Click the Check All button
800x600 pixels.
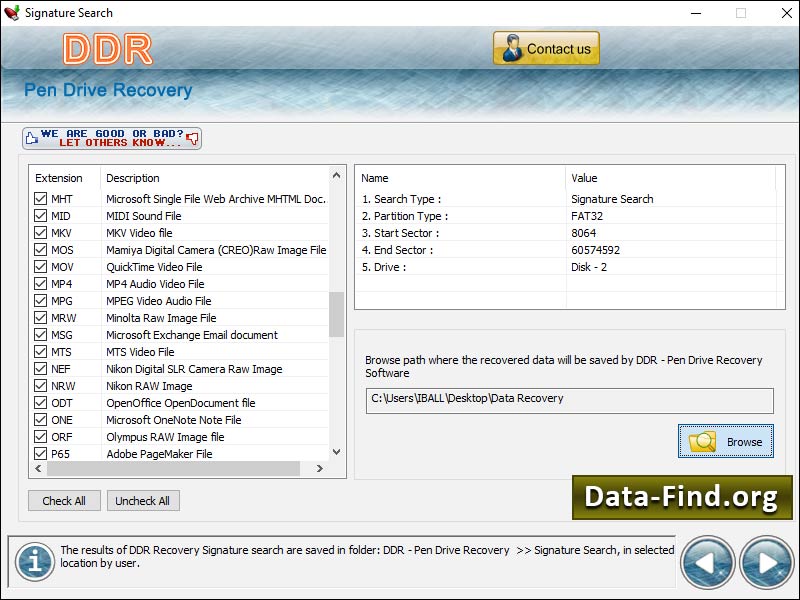tap(64, 500)
